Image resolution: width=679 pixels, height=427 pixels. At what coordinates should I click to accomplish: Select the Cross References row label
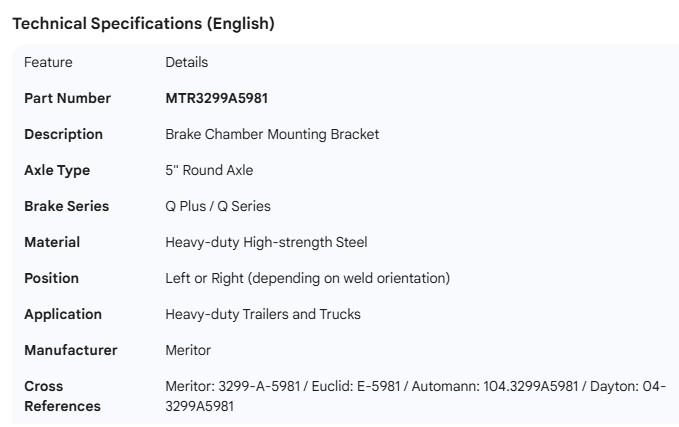tap(62, 396)
